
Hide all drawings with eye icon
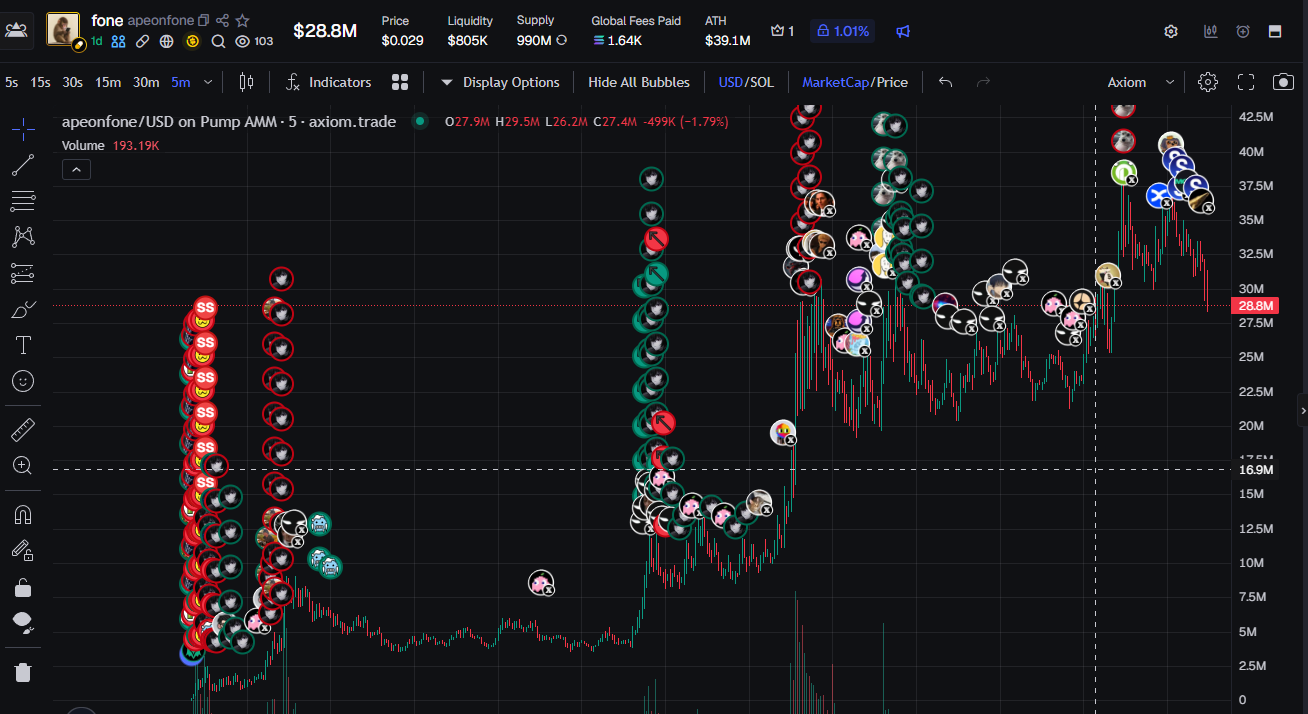(23, 623)
